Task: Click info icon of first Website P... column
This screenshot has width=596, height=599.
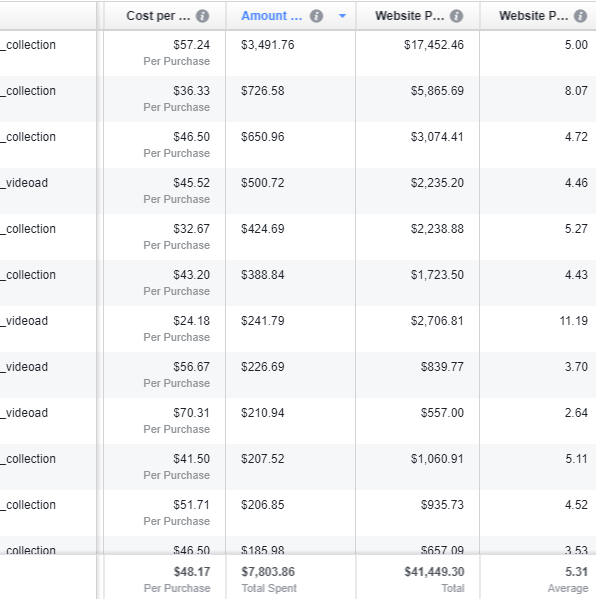Action: point(457,16)
